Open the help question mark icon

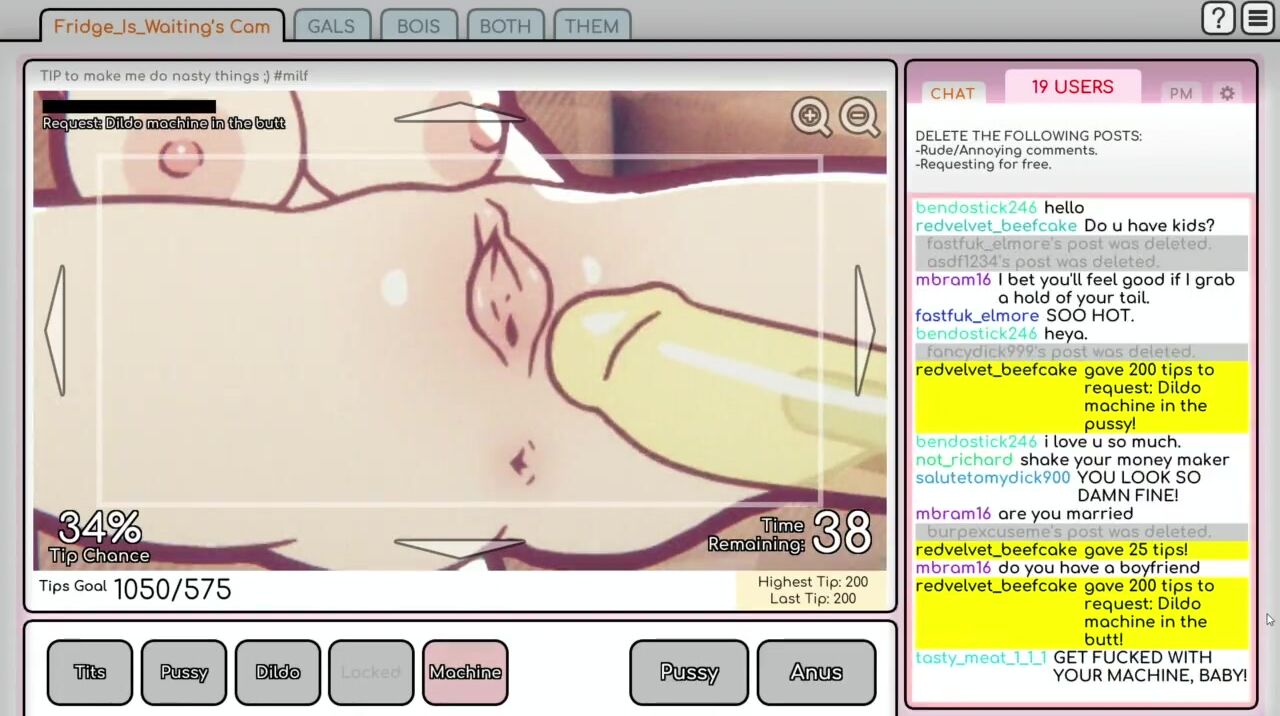pyautogui.click(x=1218, y=18)
